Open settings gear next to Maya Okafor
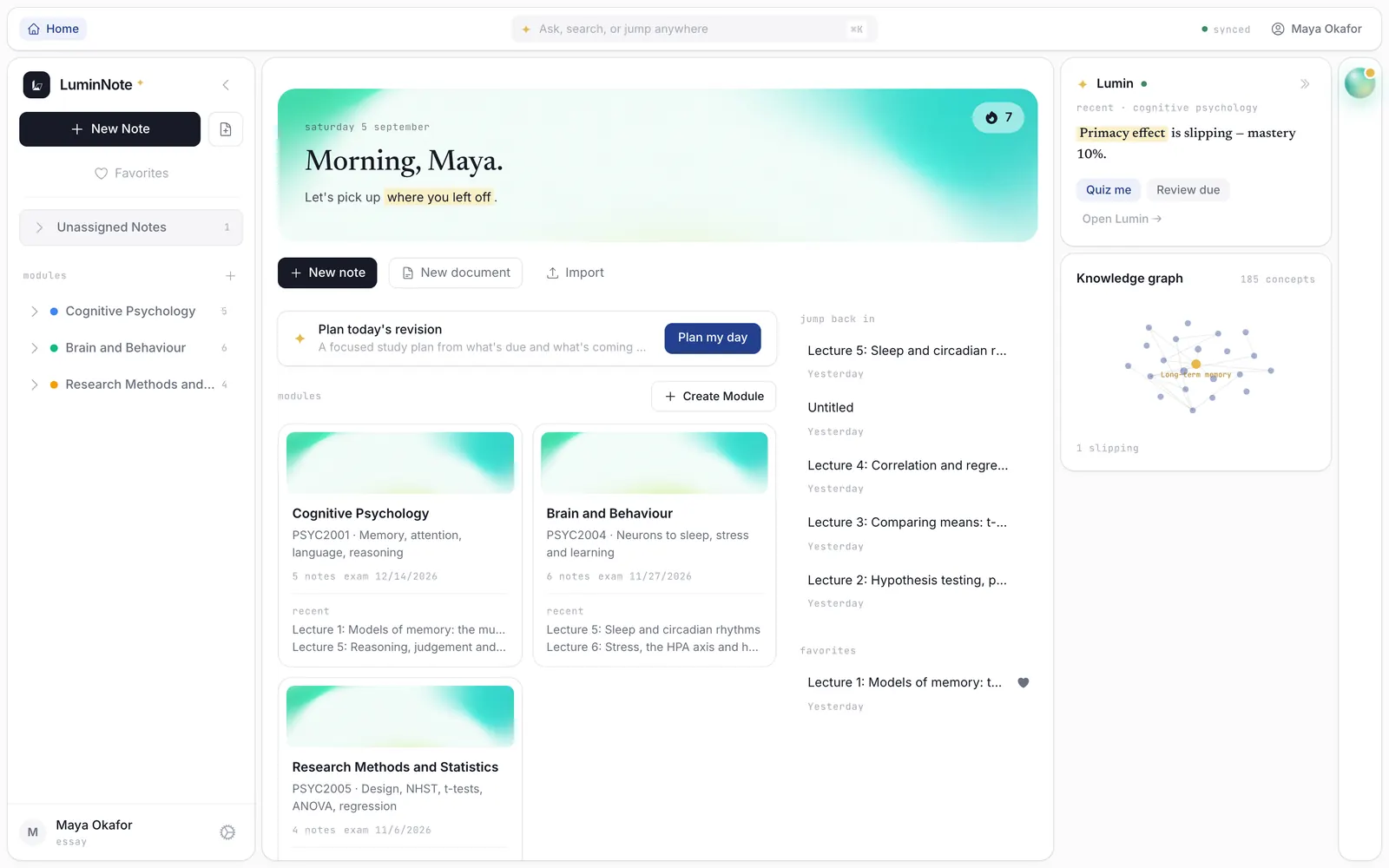 pos(227,832)
